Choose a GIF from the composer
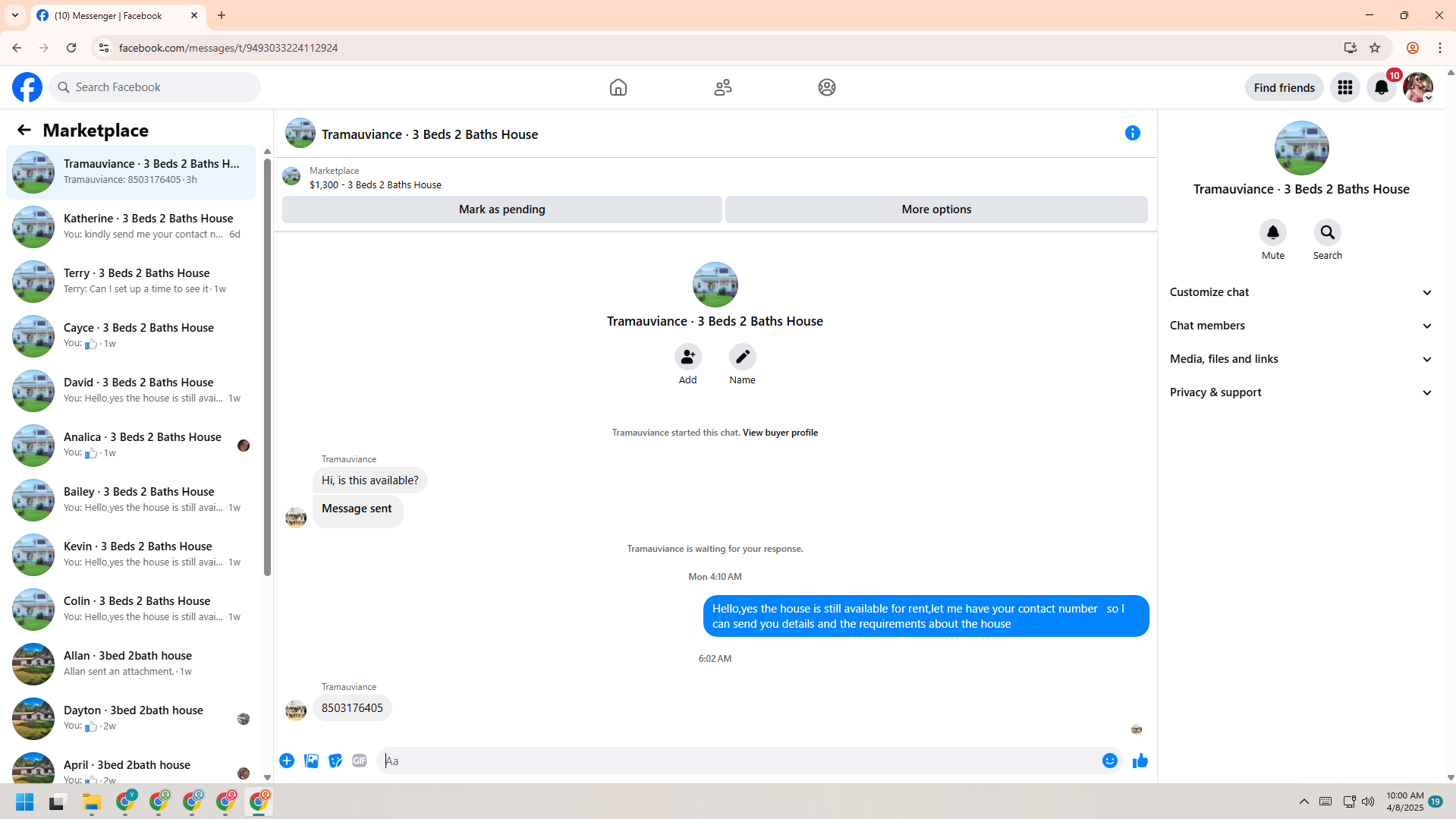The width and height of the screenshot is (1456, 819). click(360, 761)
